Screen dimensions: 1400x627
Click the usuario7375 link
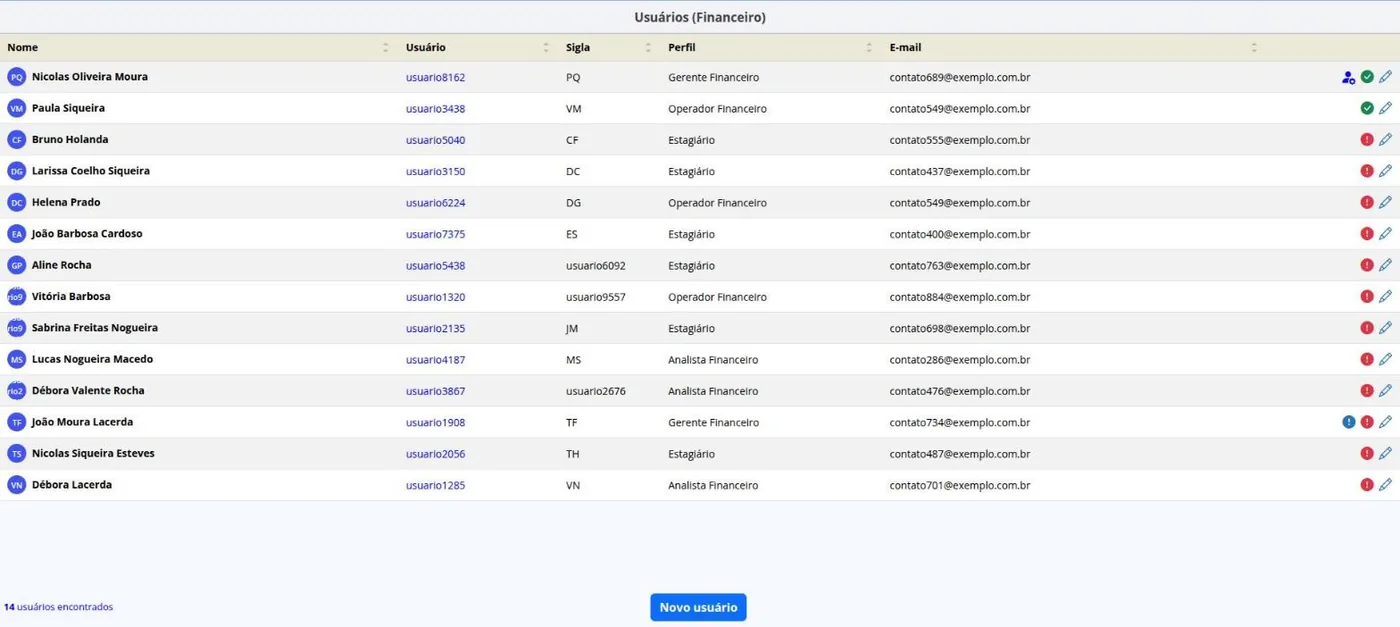tap(435, 234)
